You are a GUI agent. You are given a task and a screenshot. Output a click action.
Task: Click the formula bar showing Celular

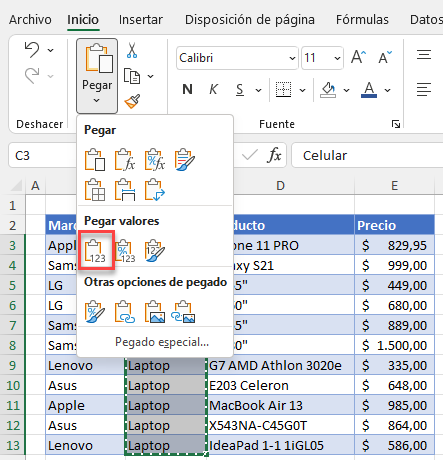[x=367, y=155]
